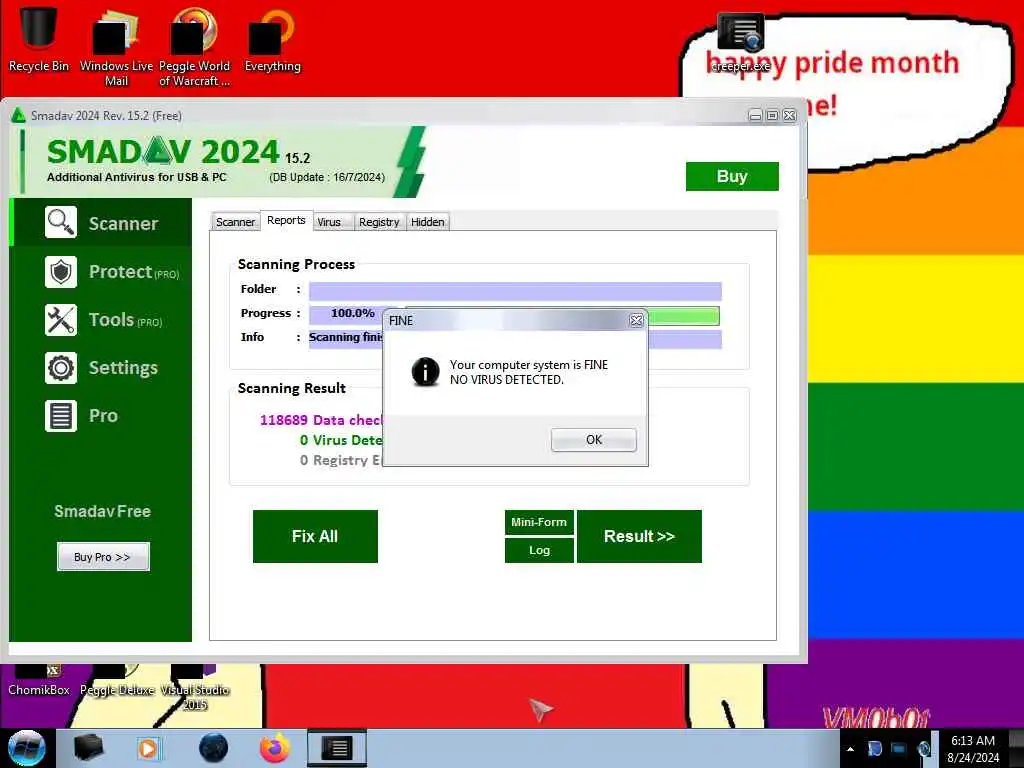Switch to the Hidden tab

coord(428,222)
